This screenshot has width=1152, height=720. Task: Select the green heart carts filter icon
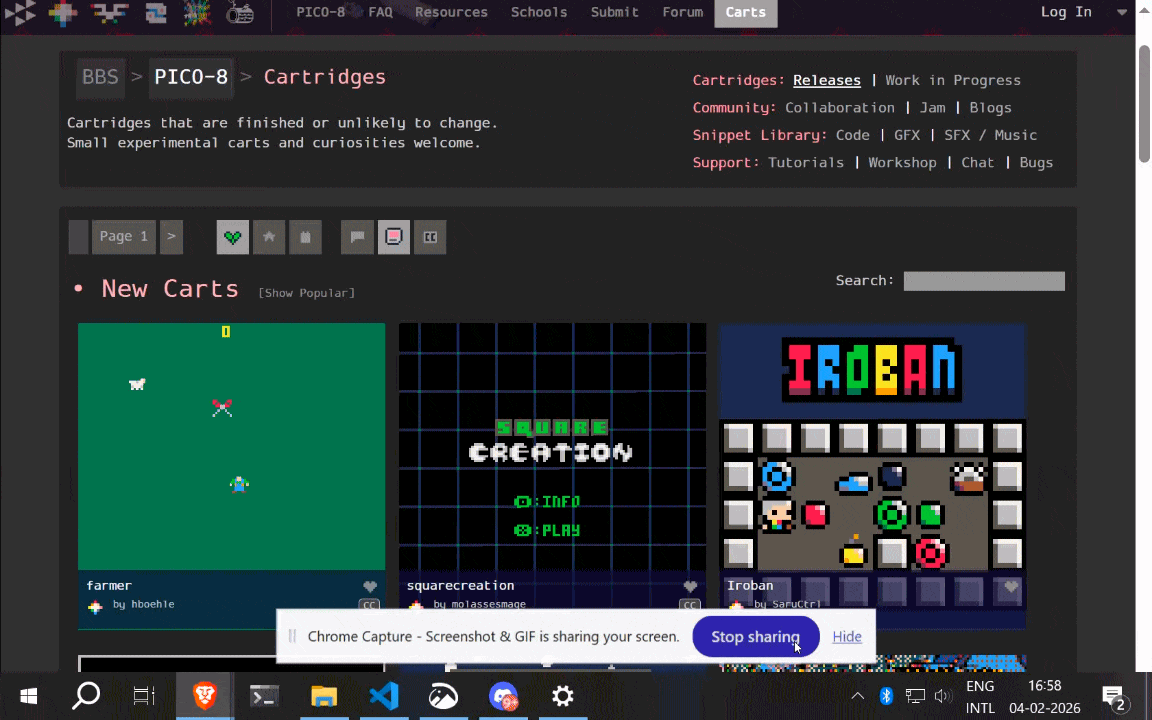point(232,237)
